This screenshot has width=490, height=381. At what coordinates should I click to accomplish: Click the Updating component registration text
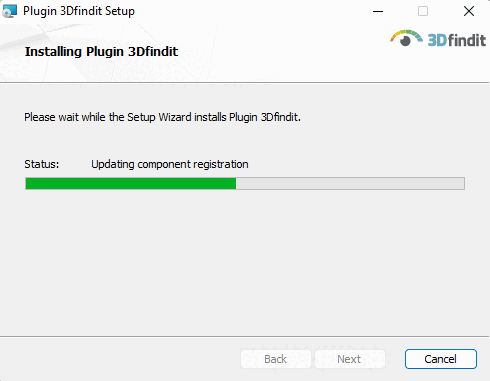[x=170, y=164]
